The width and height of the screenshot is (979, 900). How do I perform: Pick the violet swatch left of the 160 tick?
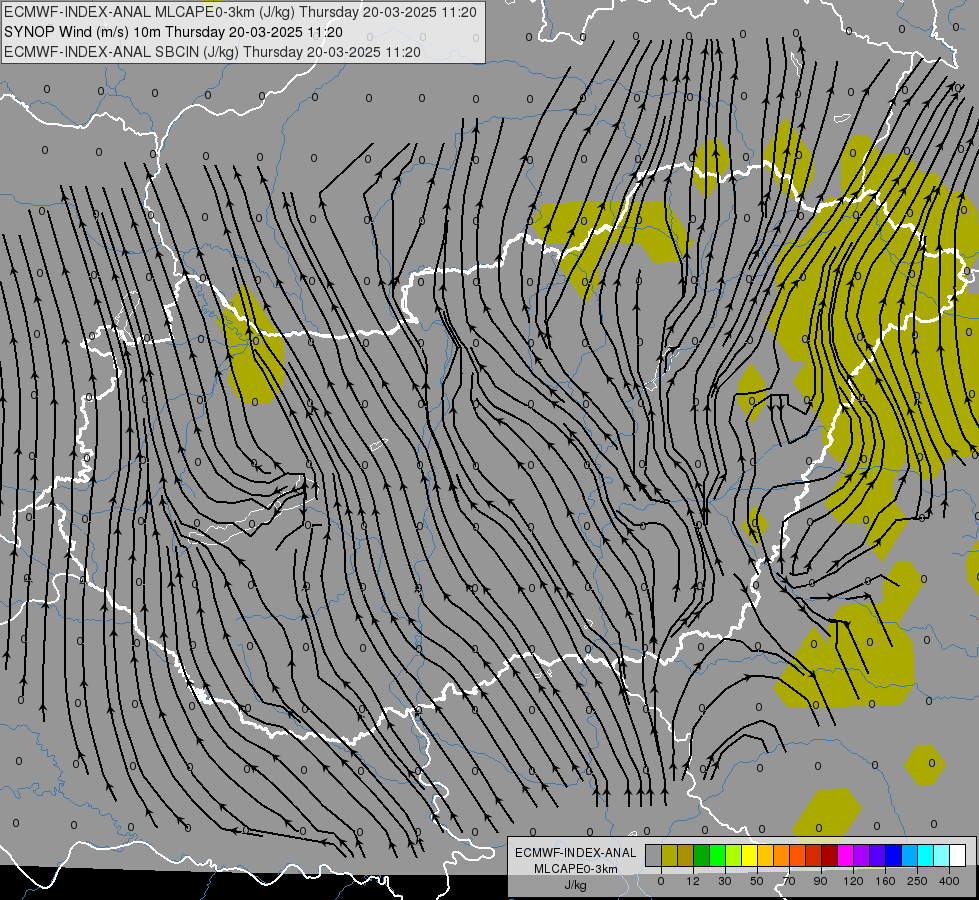pos(878,855)
